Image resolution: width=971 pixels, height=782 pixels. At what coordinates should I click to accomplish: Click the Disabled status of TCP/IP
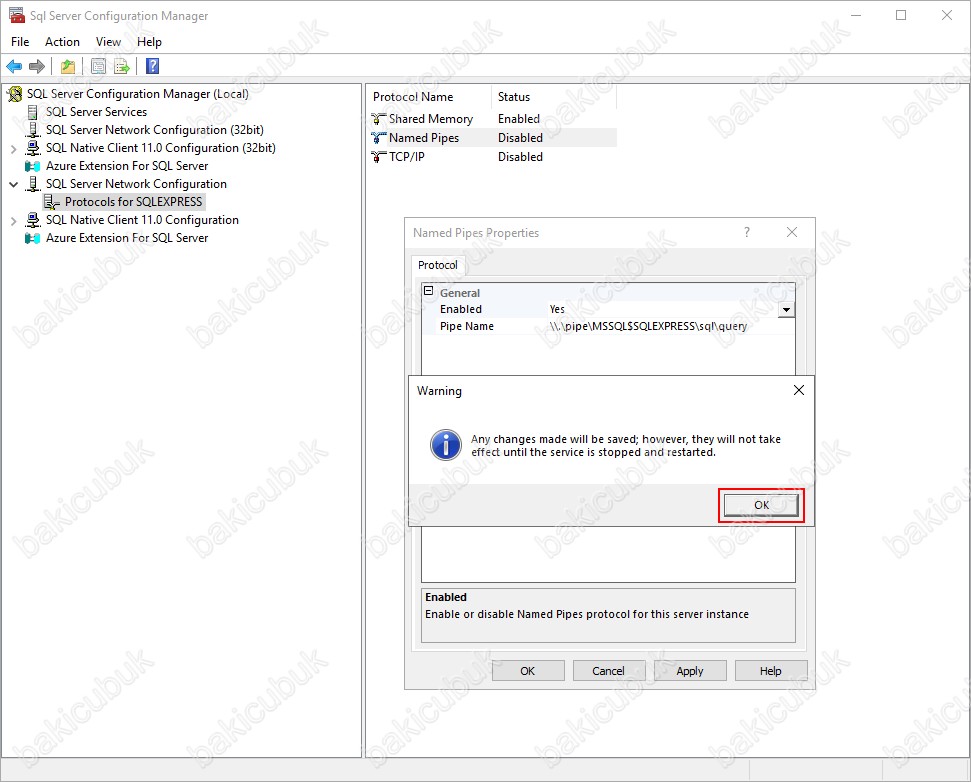coord(520,157)
